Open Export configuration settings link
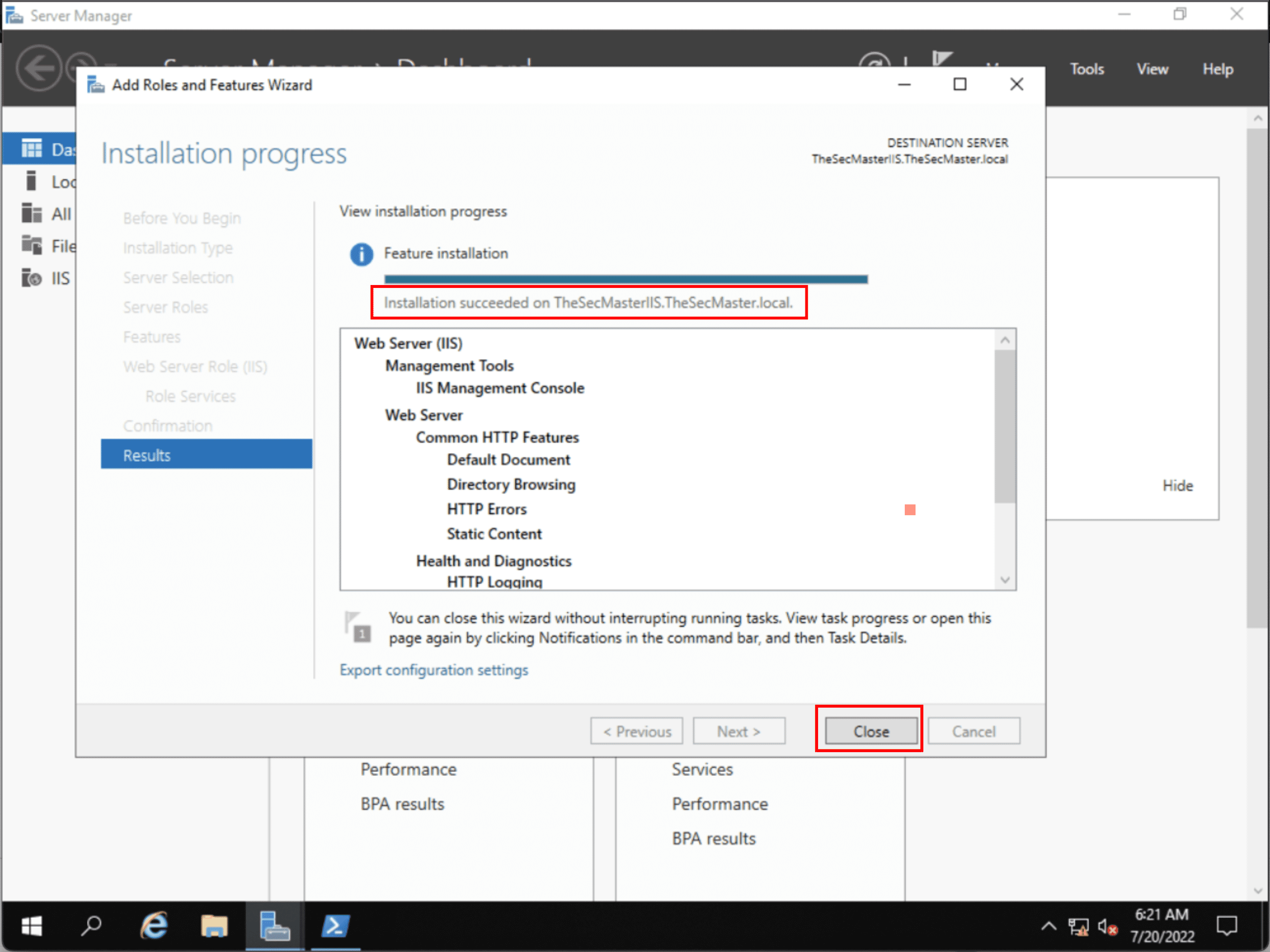This screenshot has height=952, width=1270. [434, 670]
